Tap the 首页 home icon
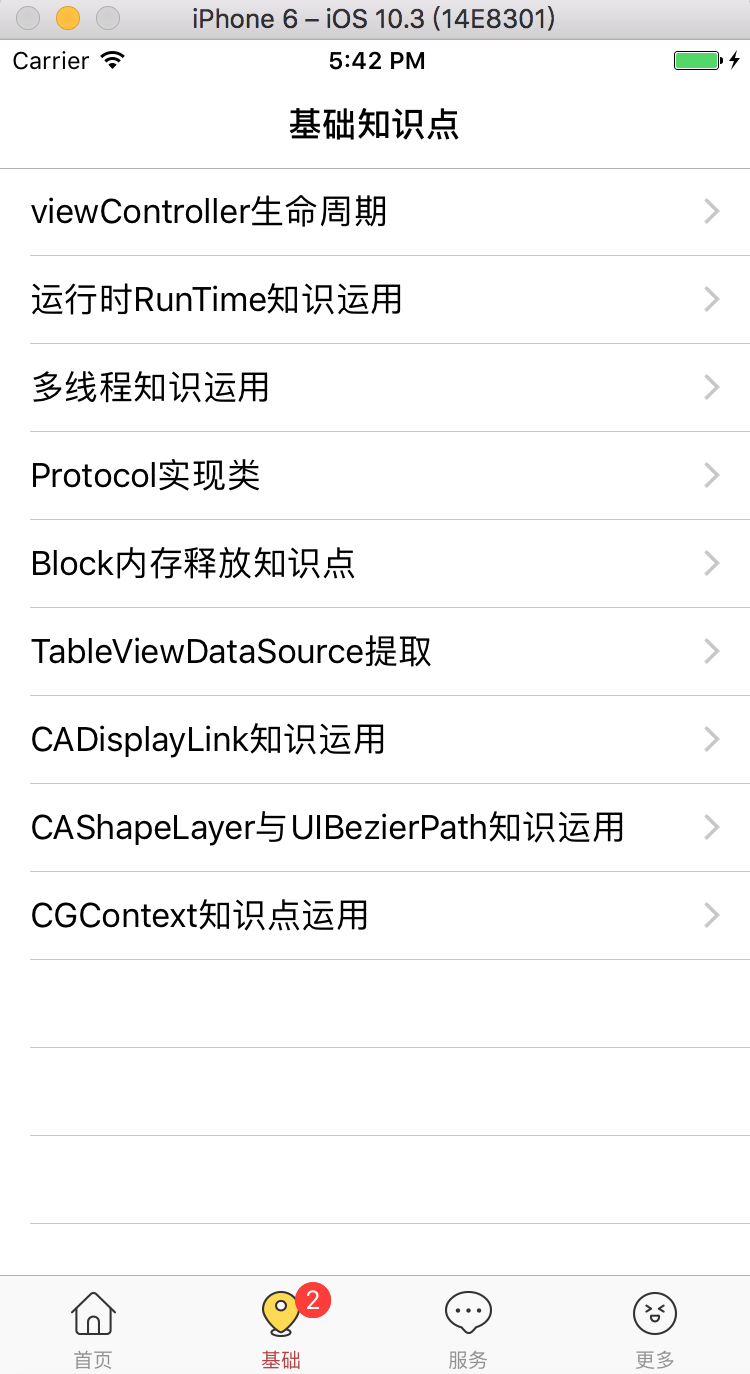750x1374 pixels. click(x=93, y=1312)
